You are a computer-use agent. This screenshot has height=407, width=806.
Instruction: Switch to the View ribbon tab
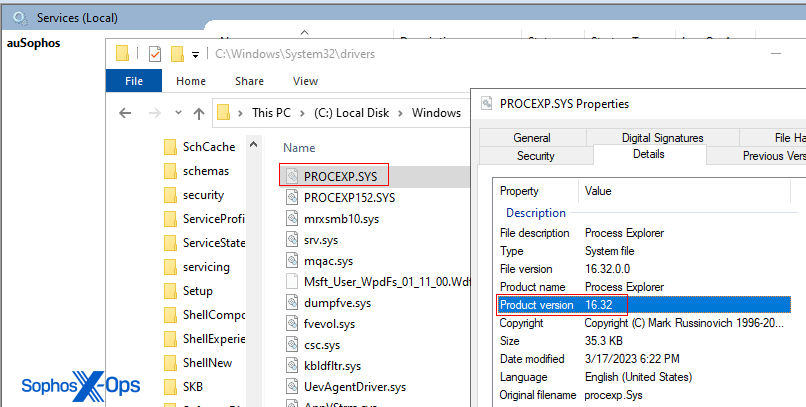tap(305, 81)
